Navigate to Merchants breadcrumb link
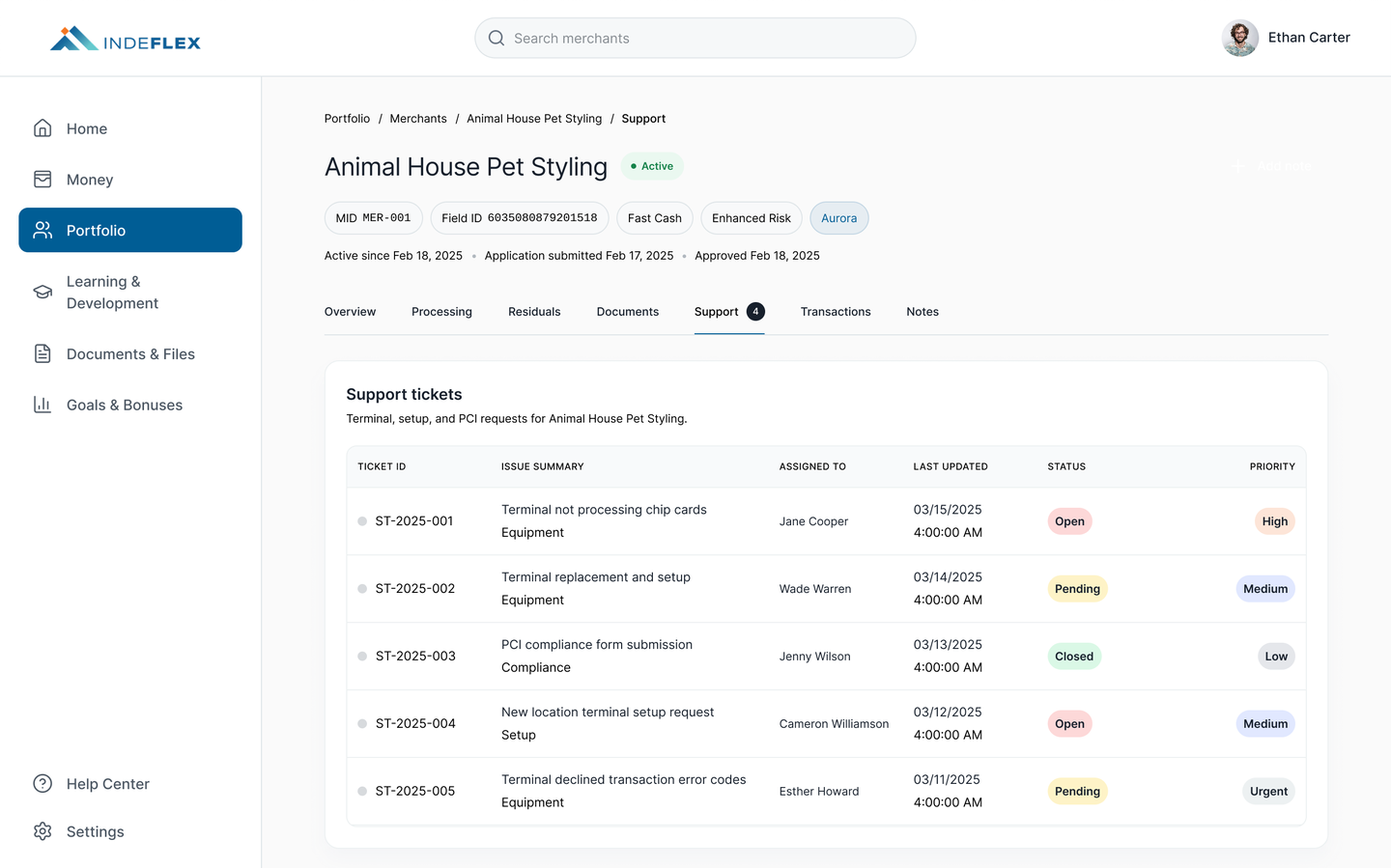1391x868 pixels. 418,119
